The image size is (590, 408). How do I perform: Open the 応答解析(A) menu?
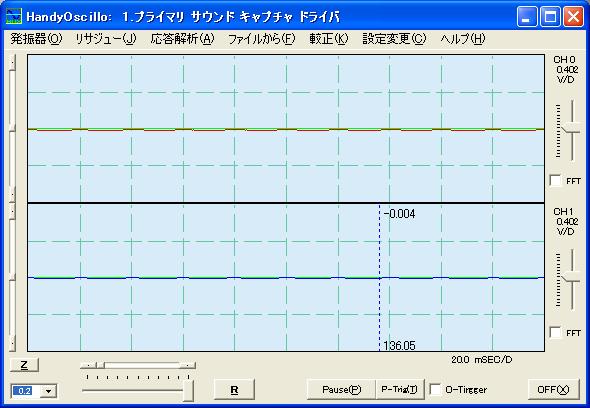(182, 39)
